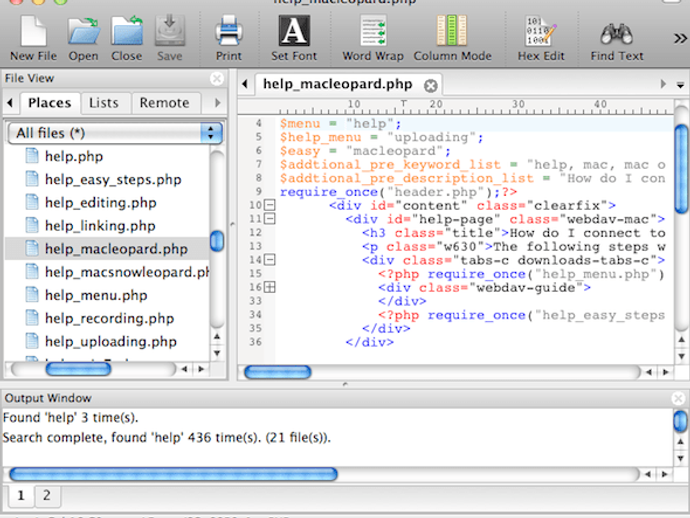
Task: Click the left arrow beside the editor tabs
Action: [x=245, y=84]
